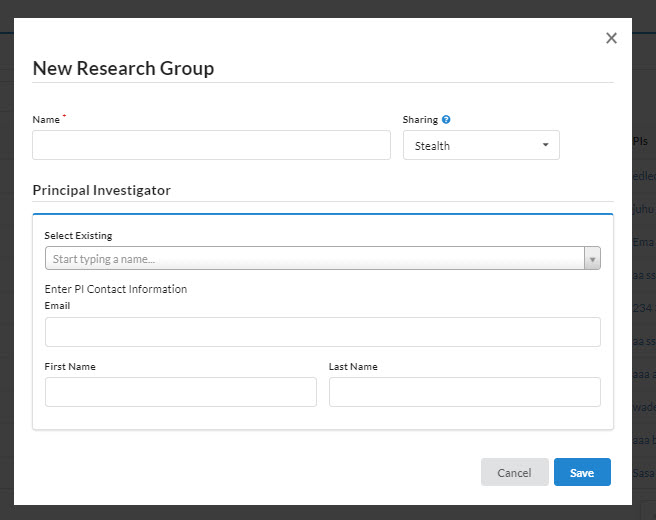Click the Sharing help question mark icon
The image size is (656, 520).
click(x=446, y=120)
